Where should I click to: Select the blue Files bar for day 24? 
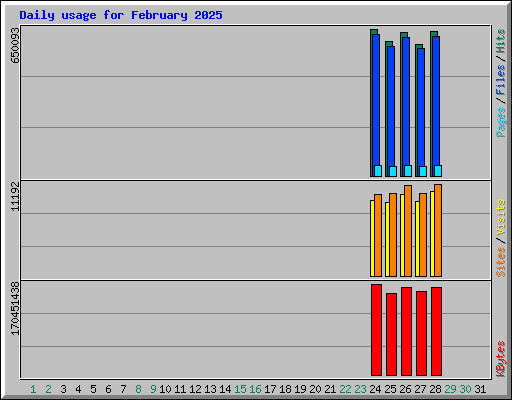[376, 100]
